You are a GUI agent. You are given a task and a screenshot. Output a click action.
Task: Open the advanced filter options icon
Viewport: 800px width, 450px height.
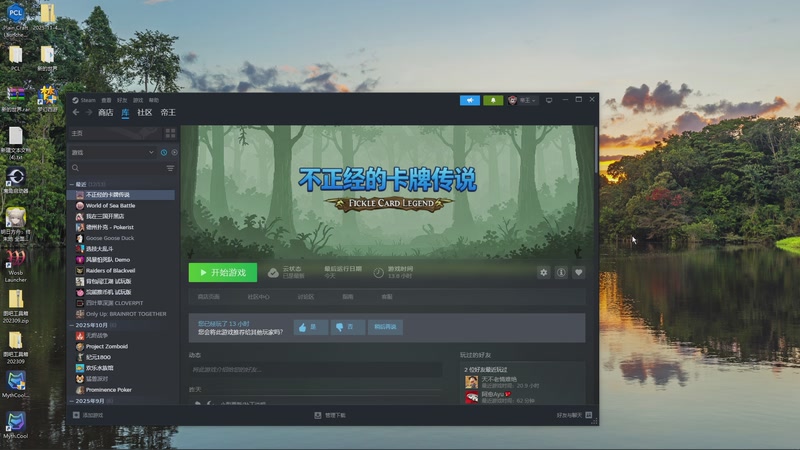tap(170, 168)
